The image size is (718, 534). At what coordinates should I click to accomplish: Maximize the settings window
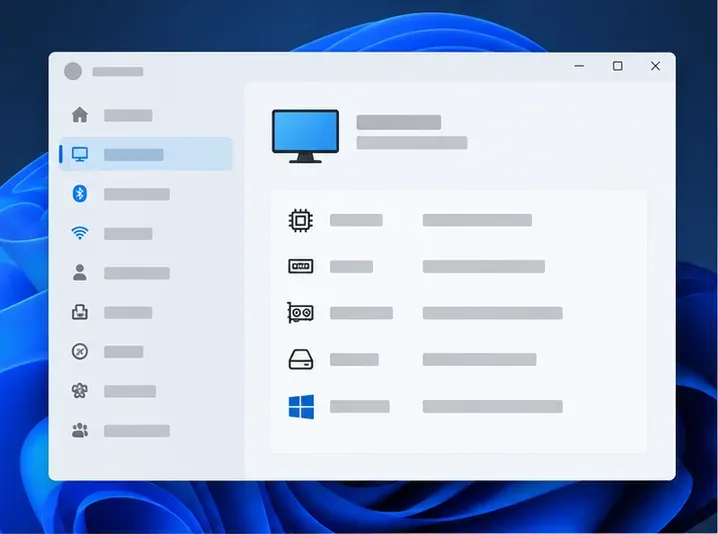coord(618,66)
